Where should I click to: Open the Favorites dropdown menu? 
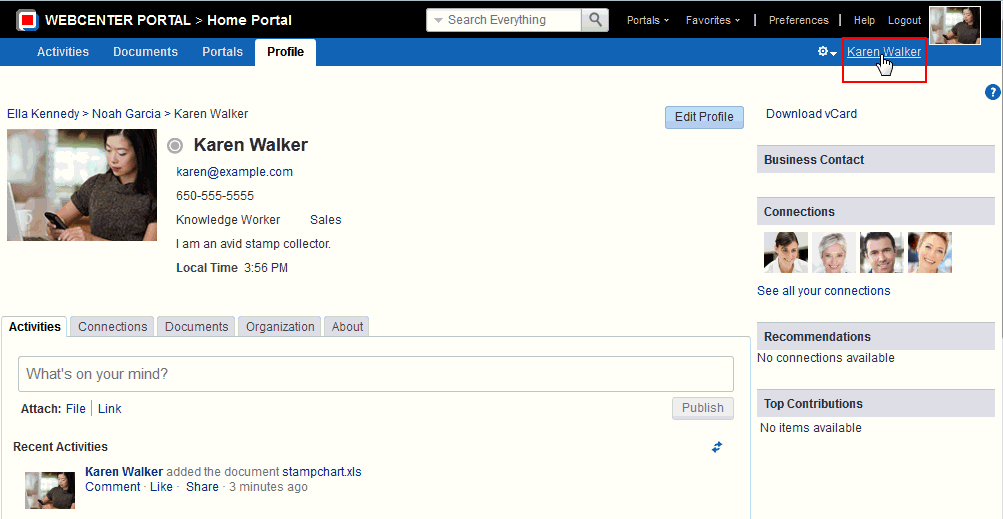713,20
